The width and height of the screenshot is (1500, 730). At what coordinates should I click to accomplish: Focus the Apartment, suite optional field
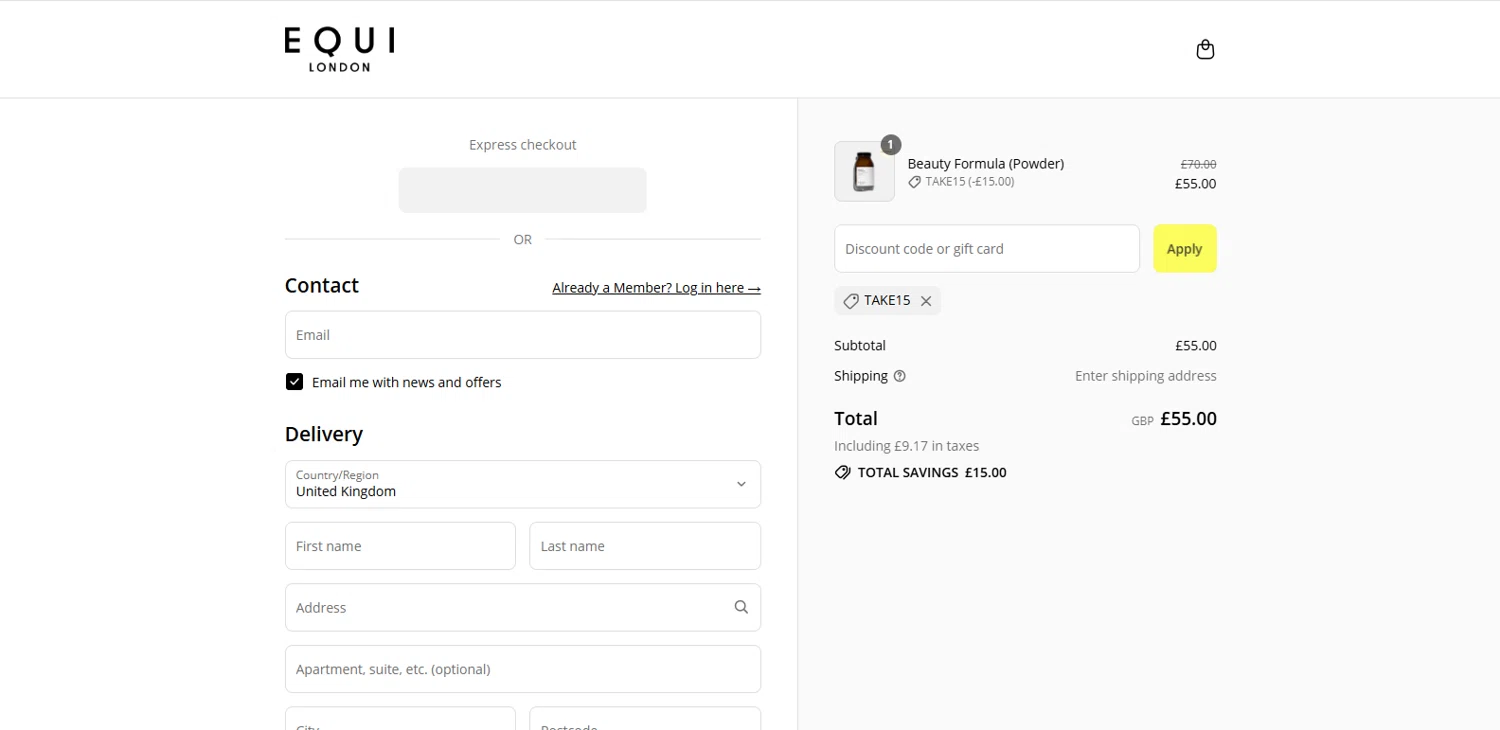[x=523, y=669]
